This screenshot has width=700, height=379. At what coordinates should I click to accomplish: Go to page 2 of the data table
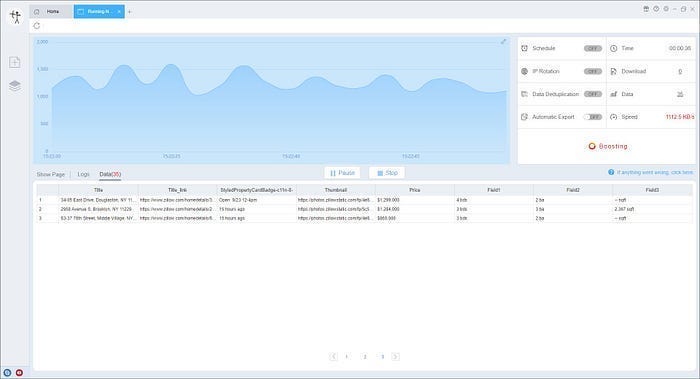(x=365, y=357)
